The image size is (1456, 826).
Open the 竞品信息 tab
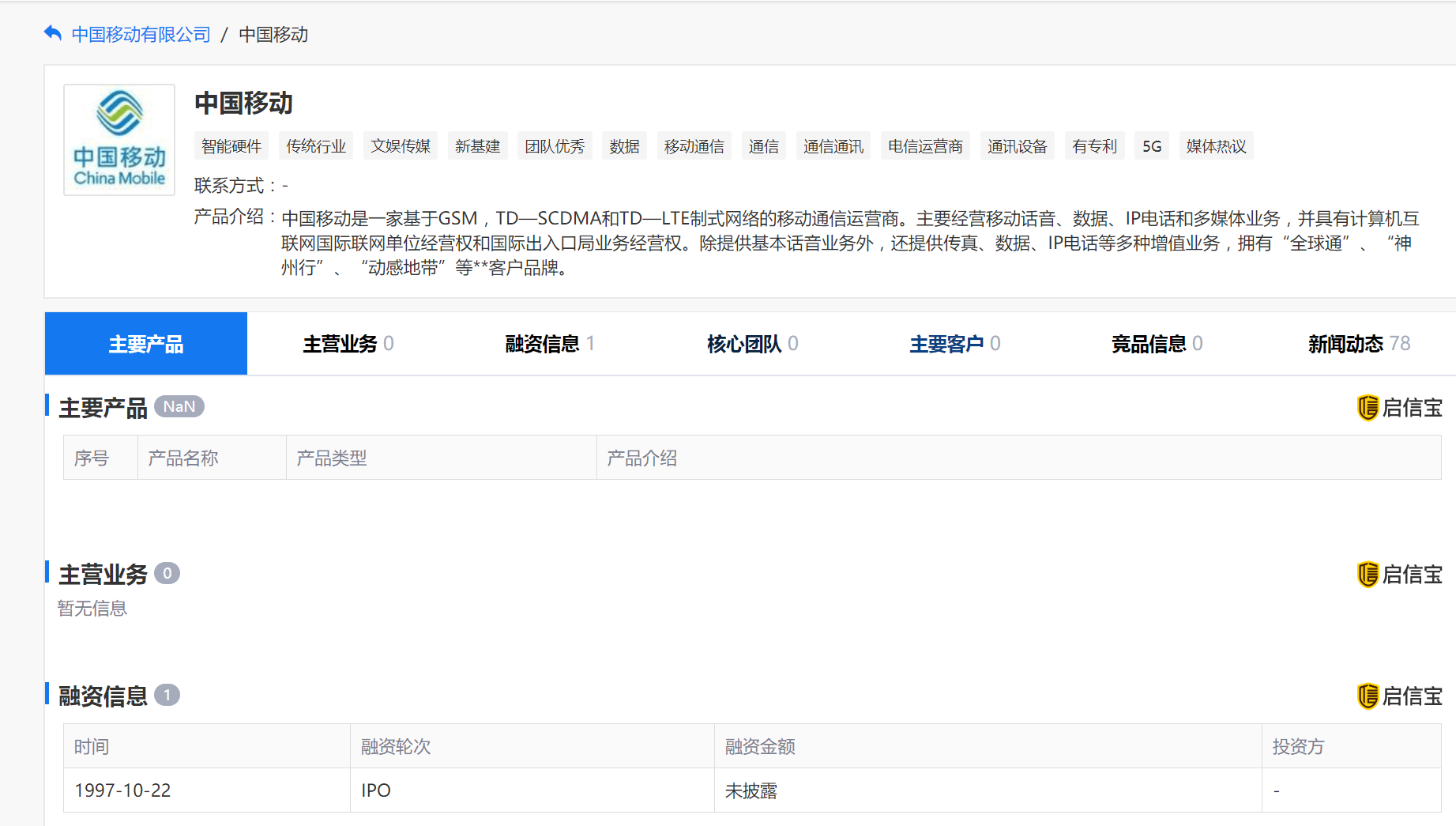pyautogui.click(x=1157, y=344)
